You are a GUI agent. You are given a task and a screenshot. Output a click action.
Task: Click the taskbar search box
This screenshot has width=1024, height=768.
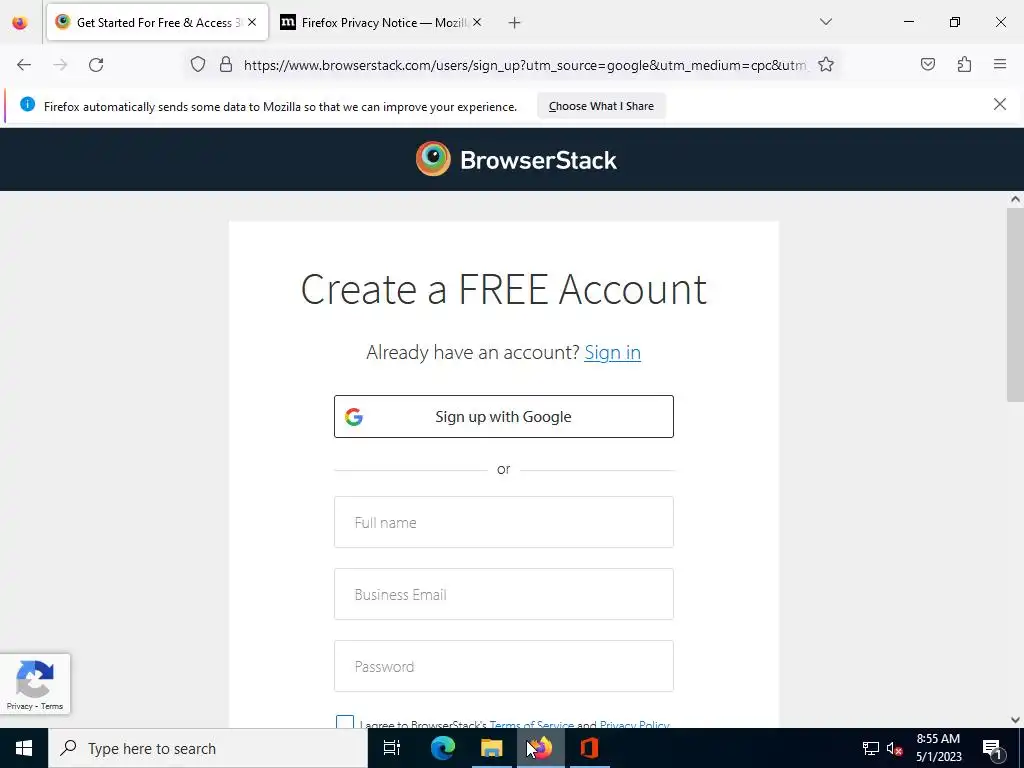[x=208, y=748]
